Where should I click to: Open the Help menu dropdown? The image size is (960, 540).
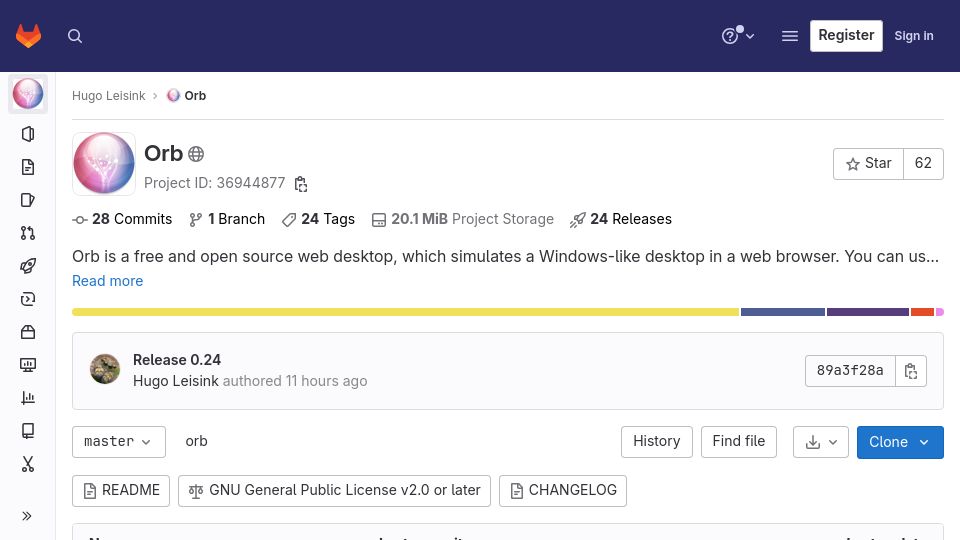click(738, 36)
